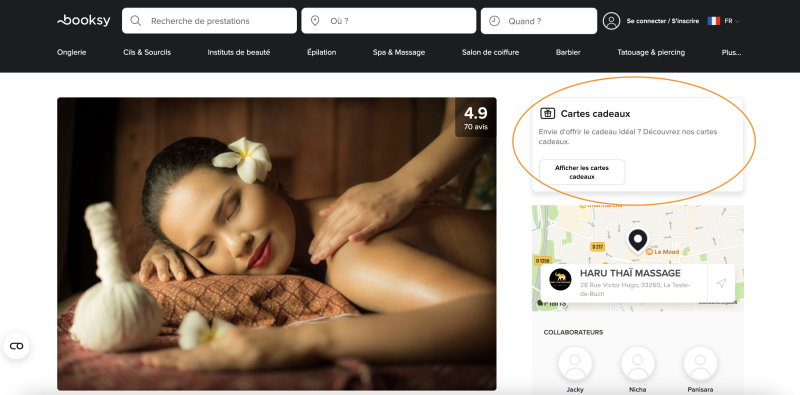The width and height of the screenshot is (800, 395).
Task: Click the 4.9 rating 70 avis badge
Action: coord(476,118)
